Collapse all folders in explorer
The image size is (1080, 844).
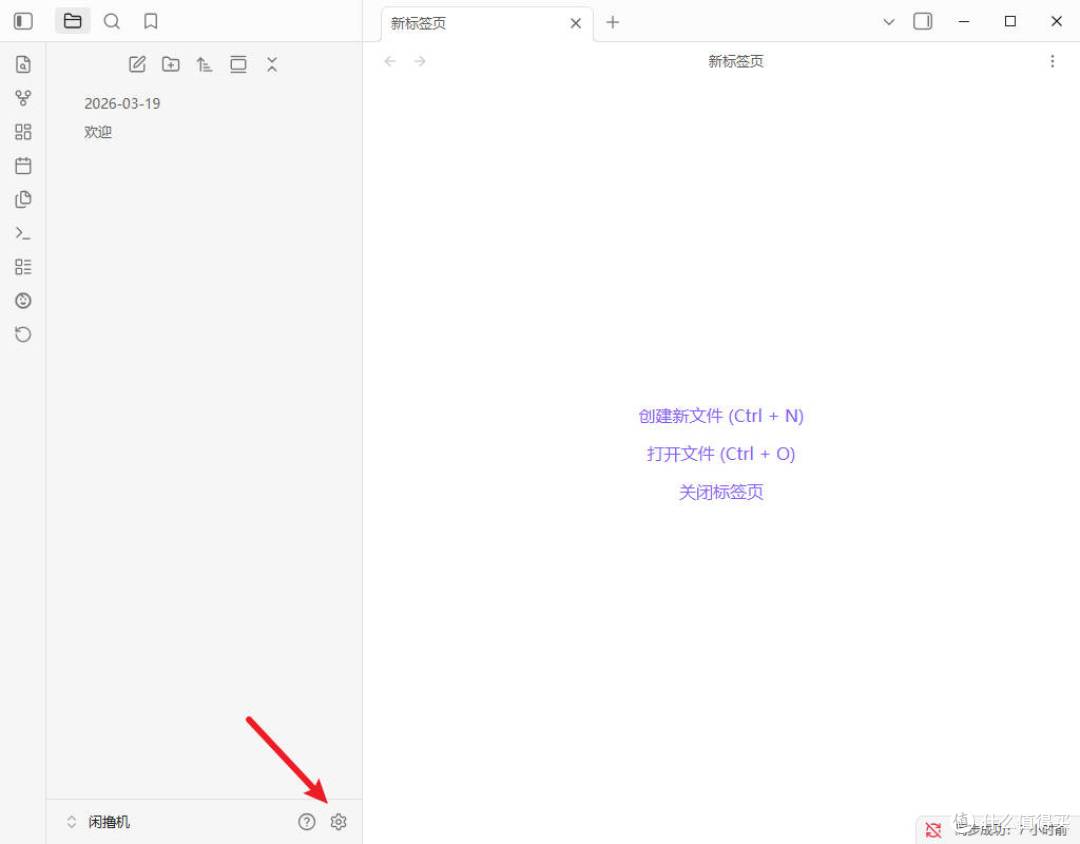coord(272,64)
